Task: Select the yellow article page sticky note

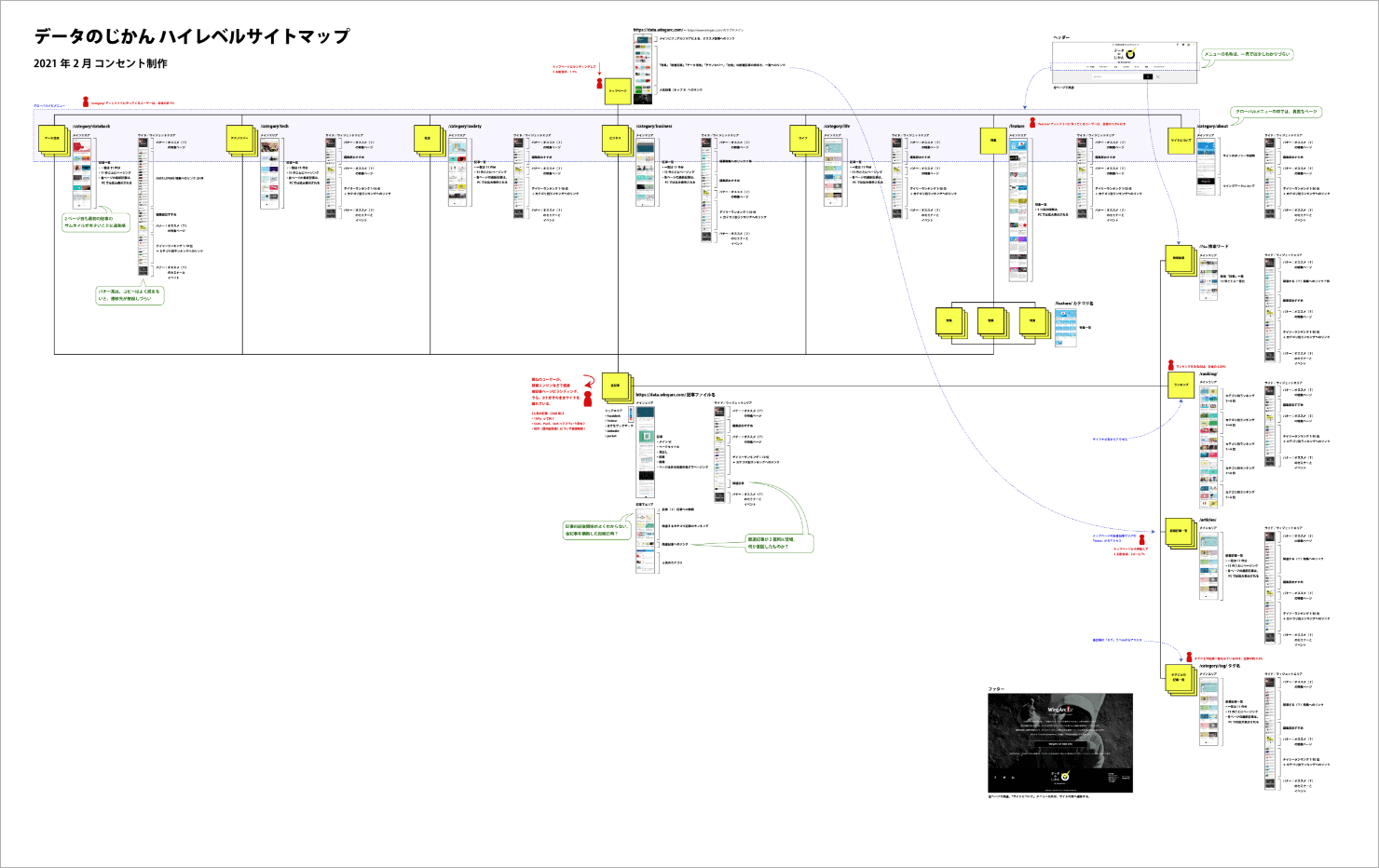Action: pyautogui.click(x=615, y=386)
